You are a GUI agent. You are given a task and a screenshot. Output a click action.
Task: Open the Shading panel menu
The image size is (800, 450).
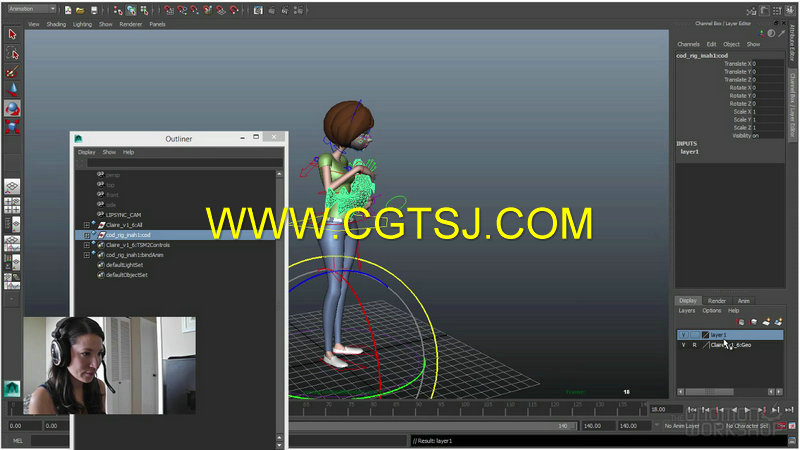(x=56, y=24)
